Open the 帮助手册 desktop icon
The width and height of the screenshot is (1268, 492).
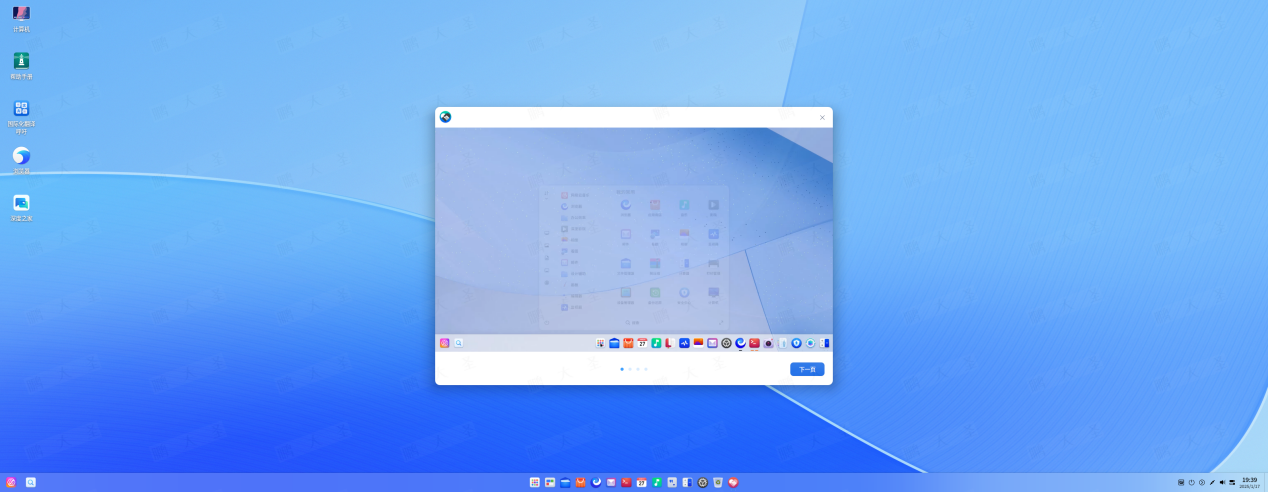21,66
